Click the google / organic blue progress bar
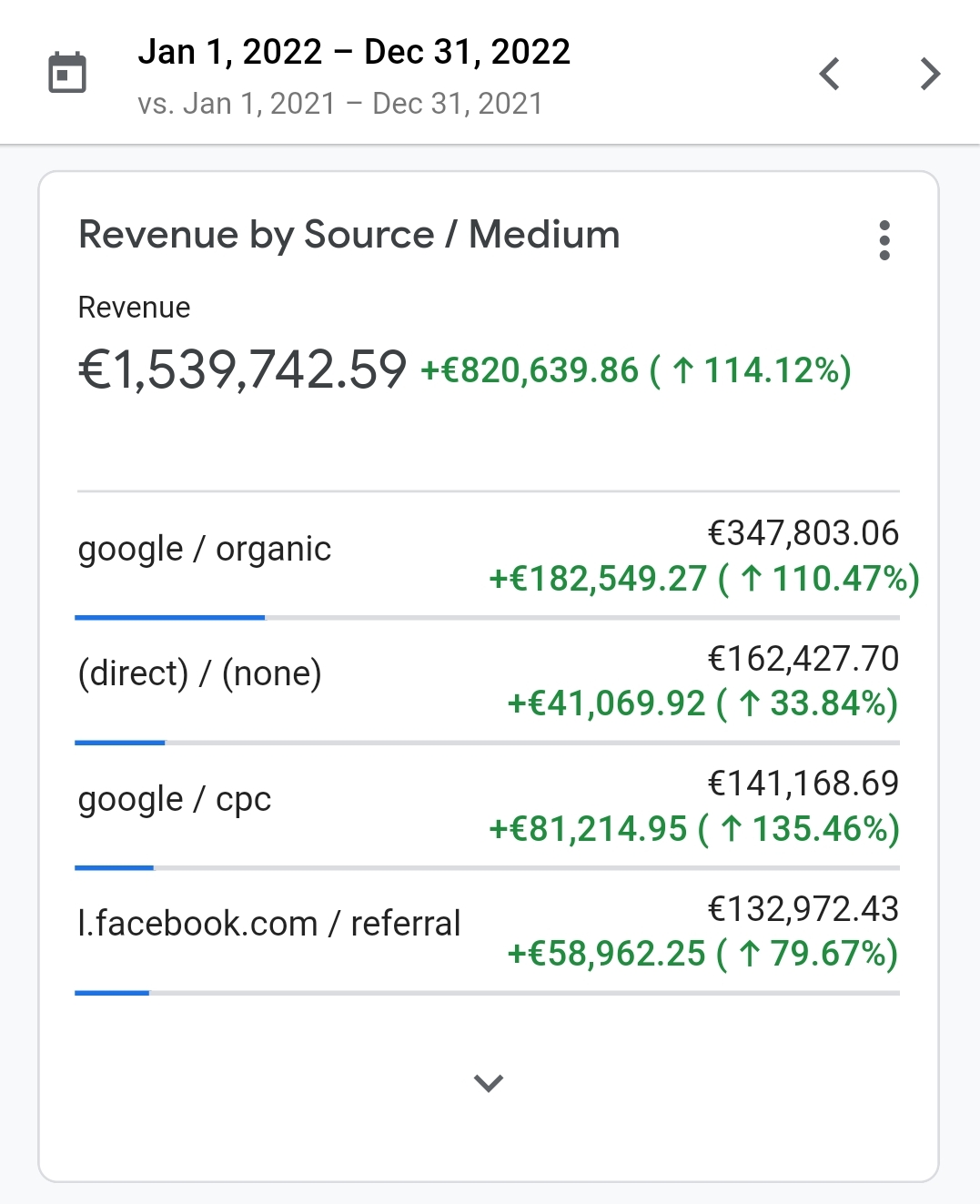Screen dimensions: 980x1204 coord(170,618)
